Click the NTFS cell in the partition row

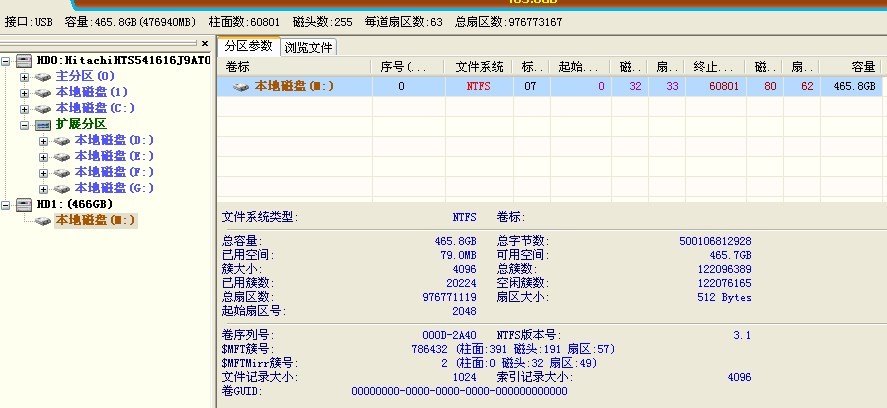pyautogui.click(x=479, y=87)
